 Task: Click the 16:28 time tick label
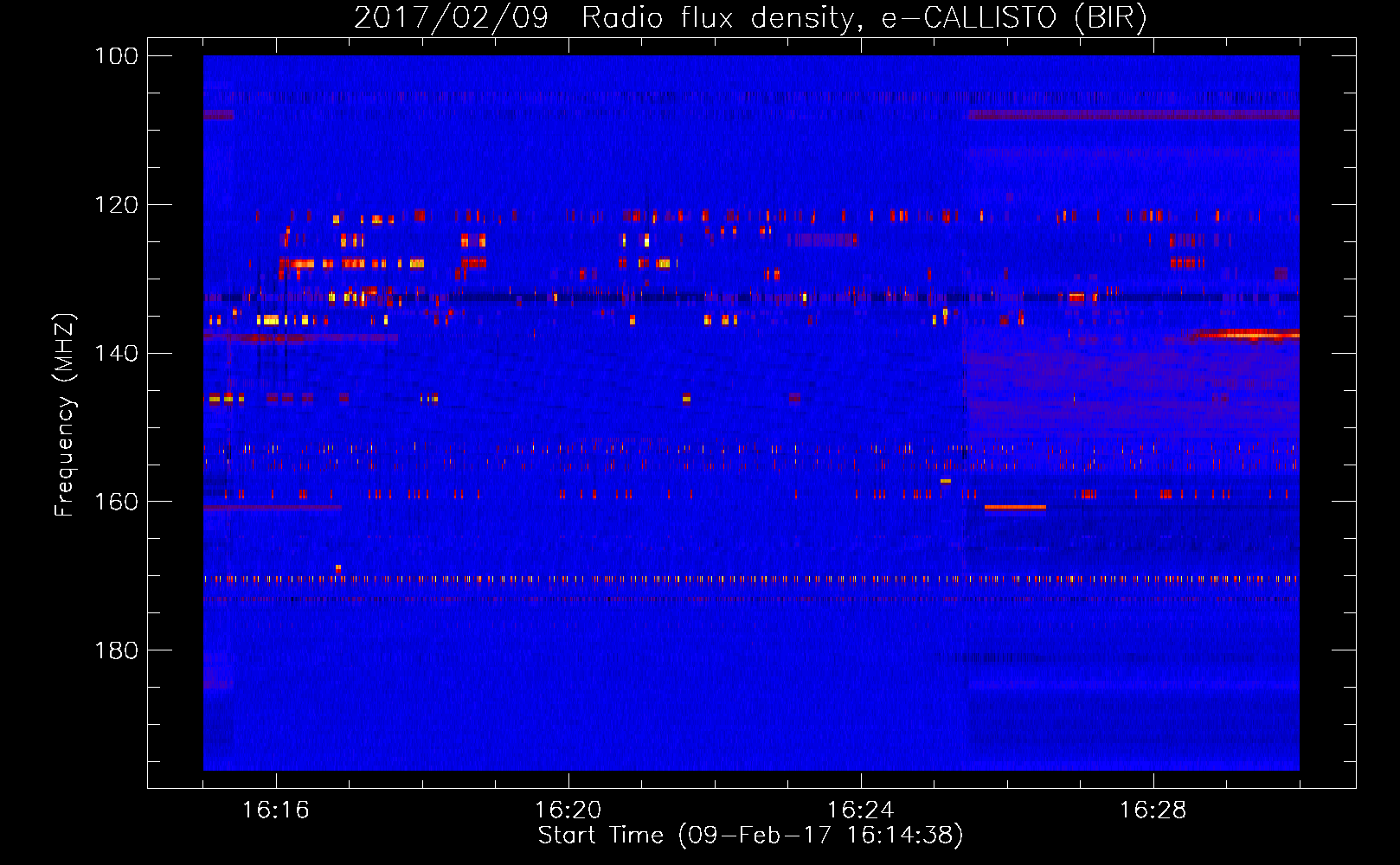(1153, 810)
